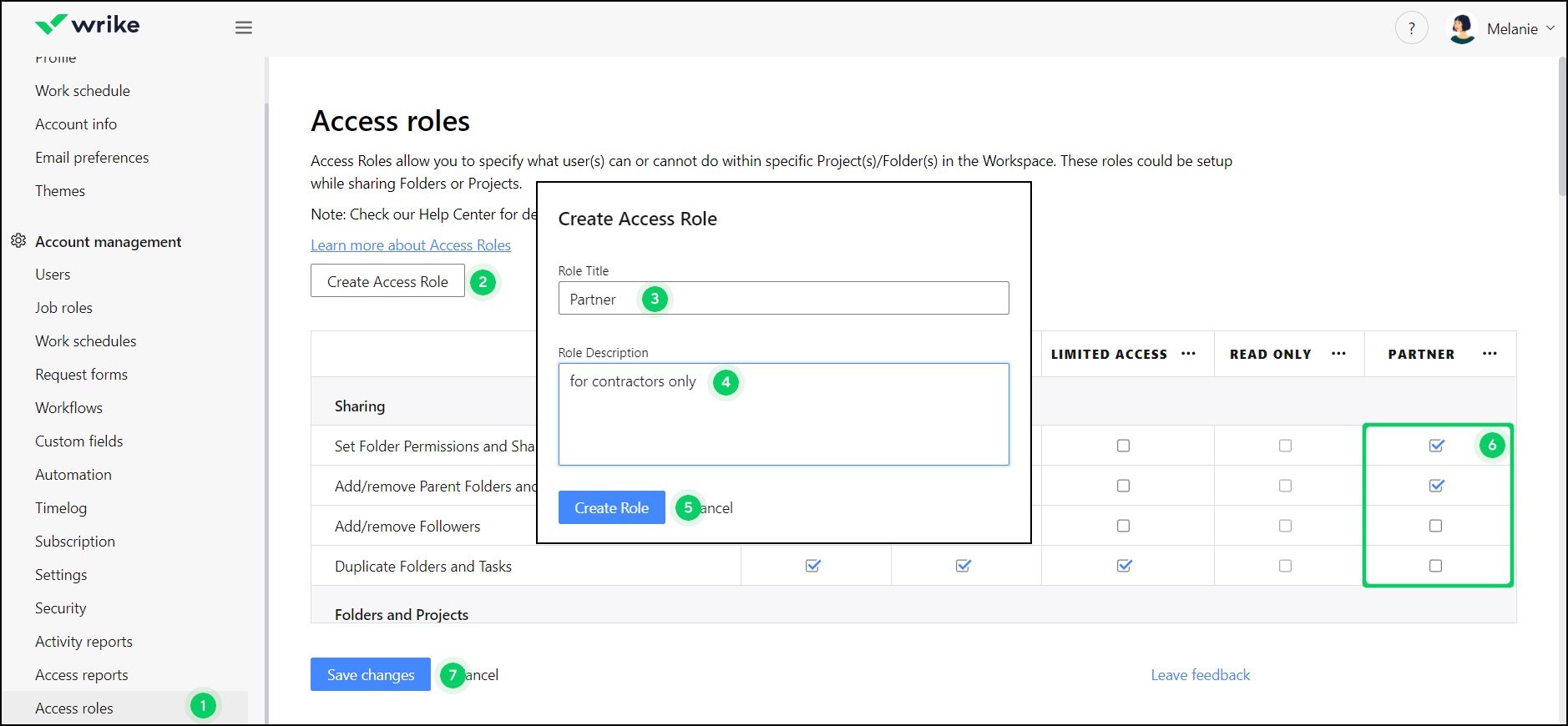Click the Wrike logo
Screen dimensions: 1568x726
pyautogui.click(x=88, y=25)
